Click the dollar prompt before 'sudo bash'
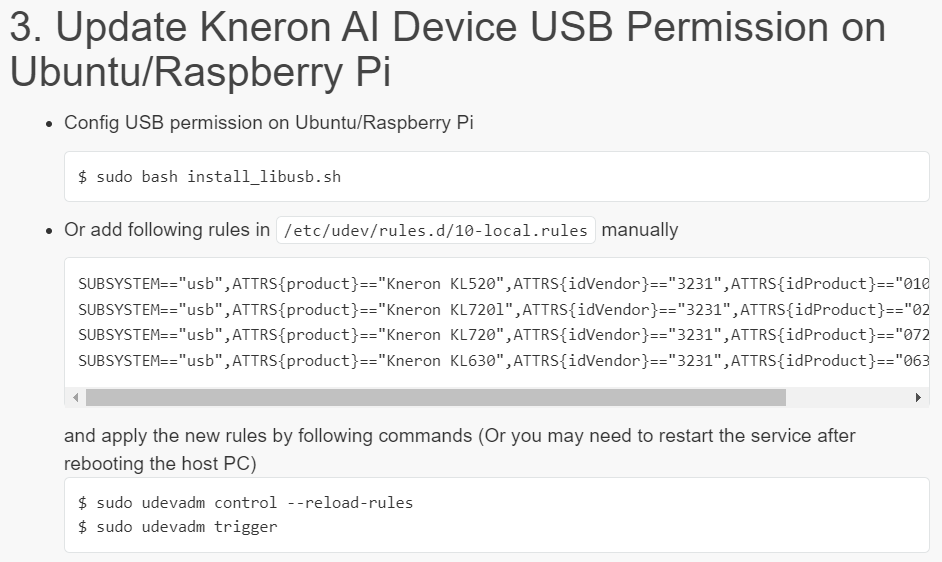 82,177
